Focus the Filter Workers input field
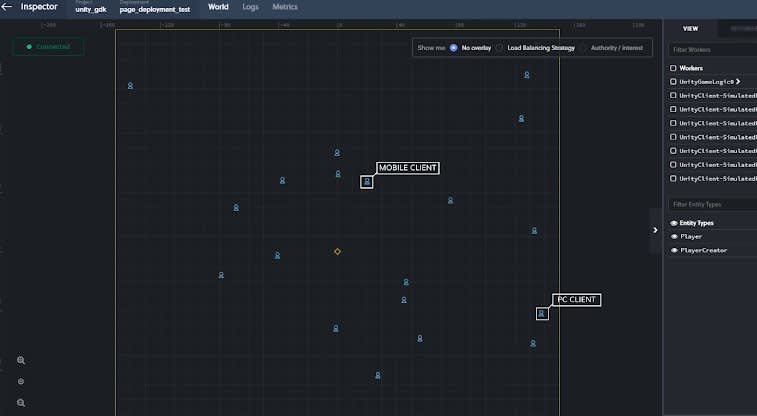 713,50
